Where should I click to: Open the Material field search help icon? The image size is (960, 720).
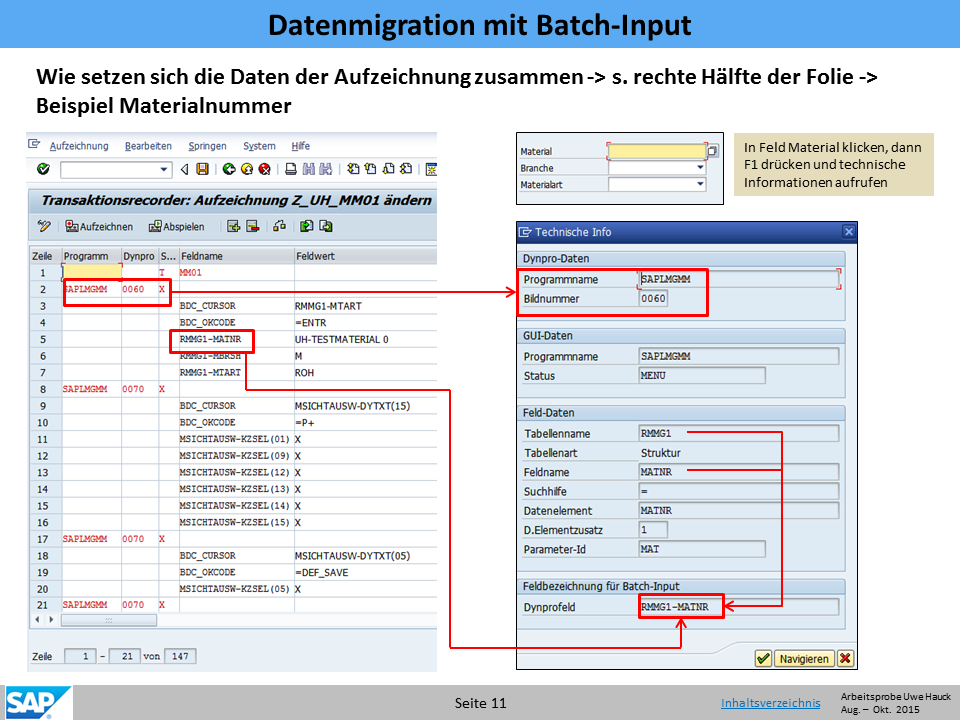coord(712,151)
